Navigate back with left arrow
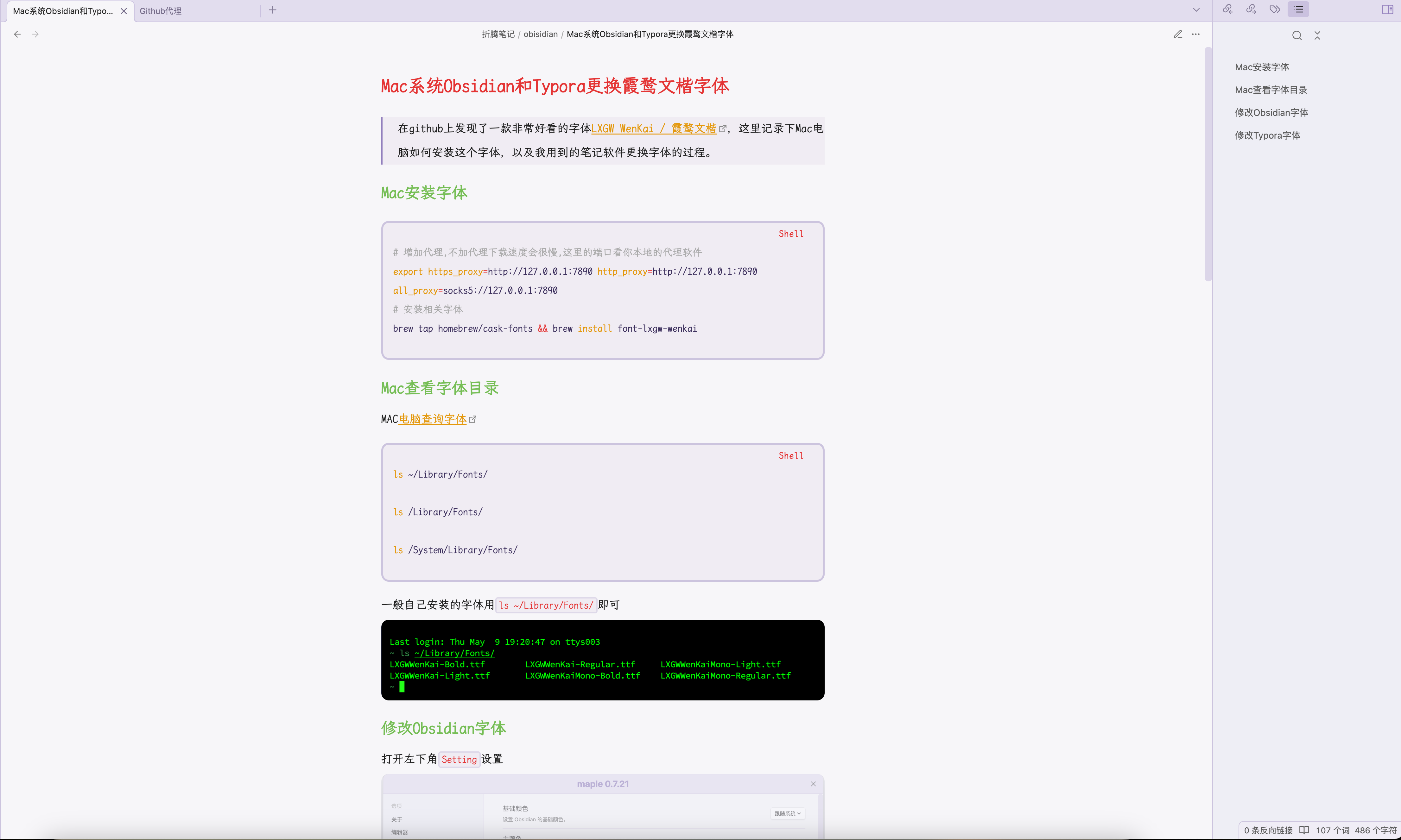Image resolution: width=1401 pixels, height=840 pixels. tap(17, 34)
